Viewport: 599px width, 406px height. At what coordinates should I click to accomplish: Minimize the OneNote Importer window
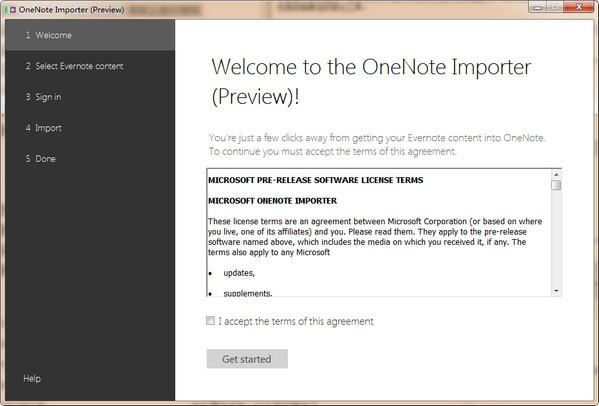point(537,6)
